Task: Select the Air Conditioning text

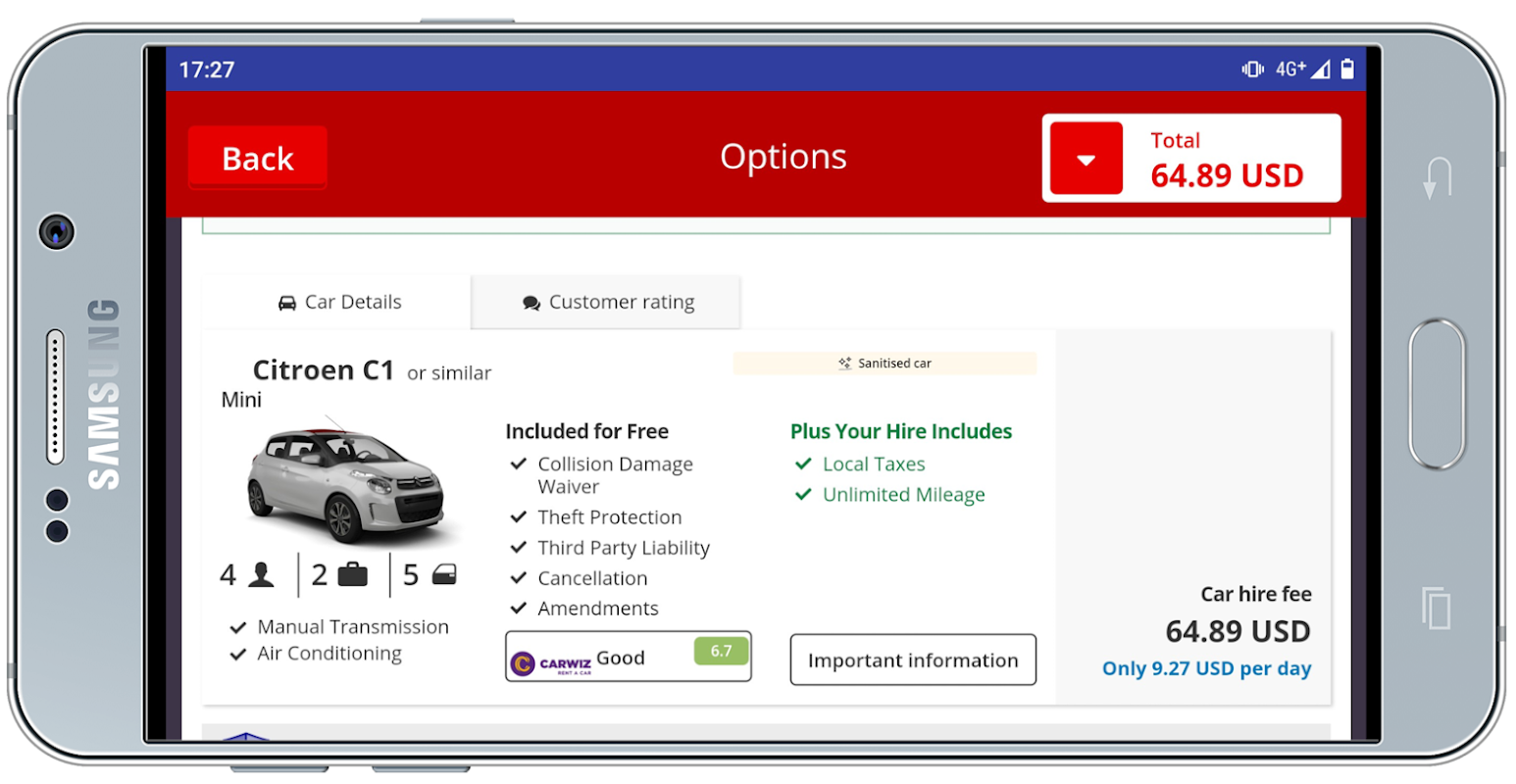Action: (329, 654)
